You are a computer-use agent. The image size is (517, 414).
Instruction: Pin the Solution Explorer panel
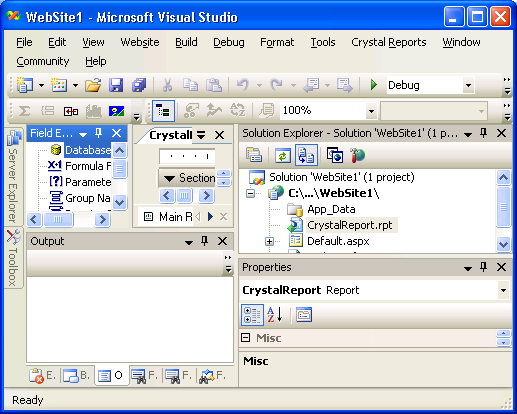[x=484, y=133]
